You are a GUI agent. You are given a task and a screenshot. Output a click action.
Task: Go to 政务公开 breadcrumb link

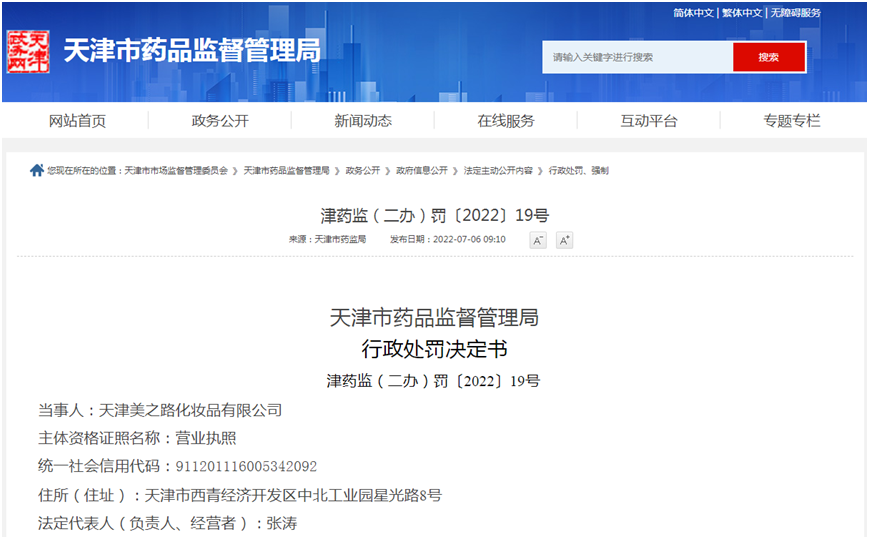[363, 171]
